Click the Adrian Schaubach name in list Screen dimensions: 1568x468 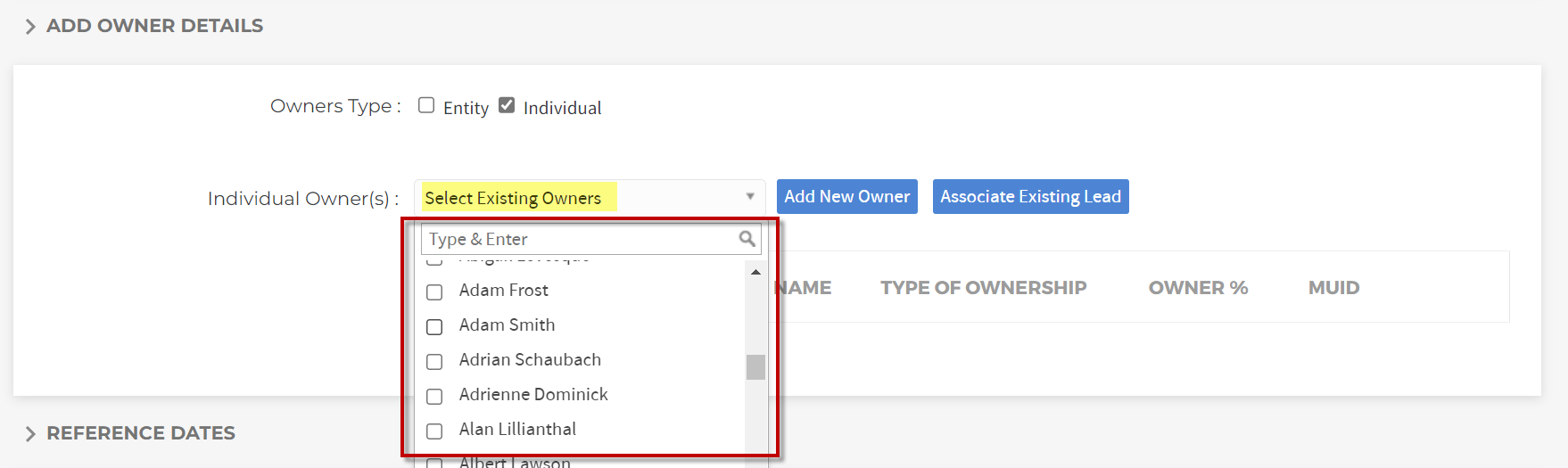[x=531, y=360]
